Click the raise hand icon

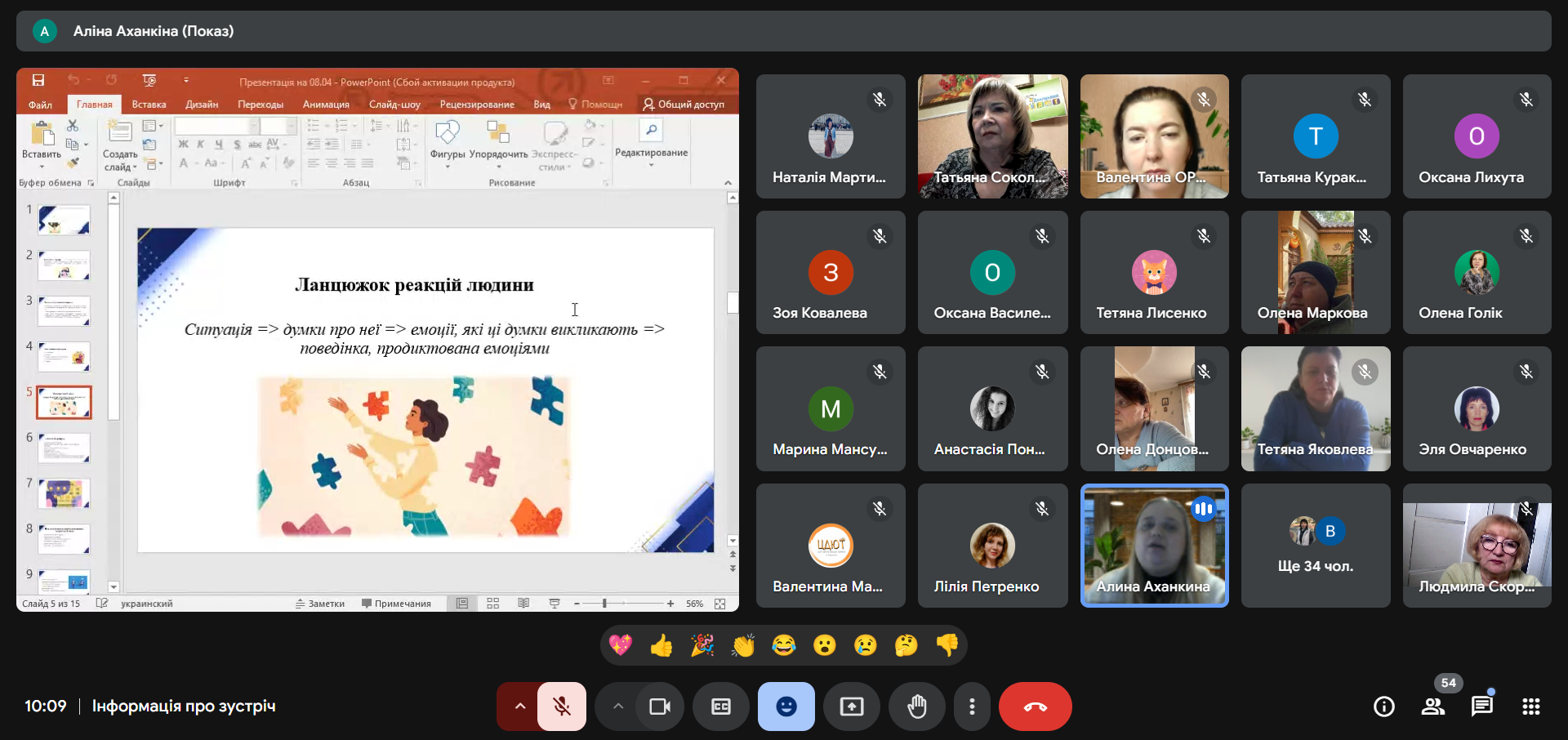point(916,707)
